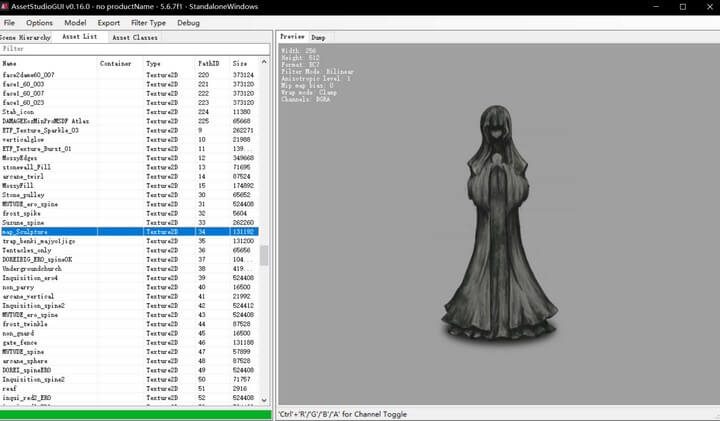Switch to the Scene Hierarchy tab

pos(25,37)
